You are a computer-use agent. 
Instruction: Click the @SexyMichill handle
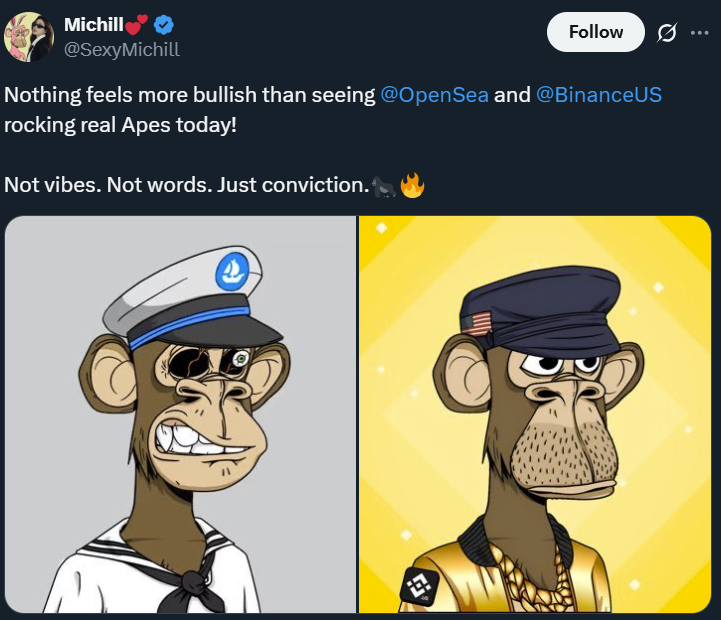(122, 49)
